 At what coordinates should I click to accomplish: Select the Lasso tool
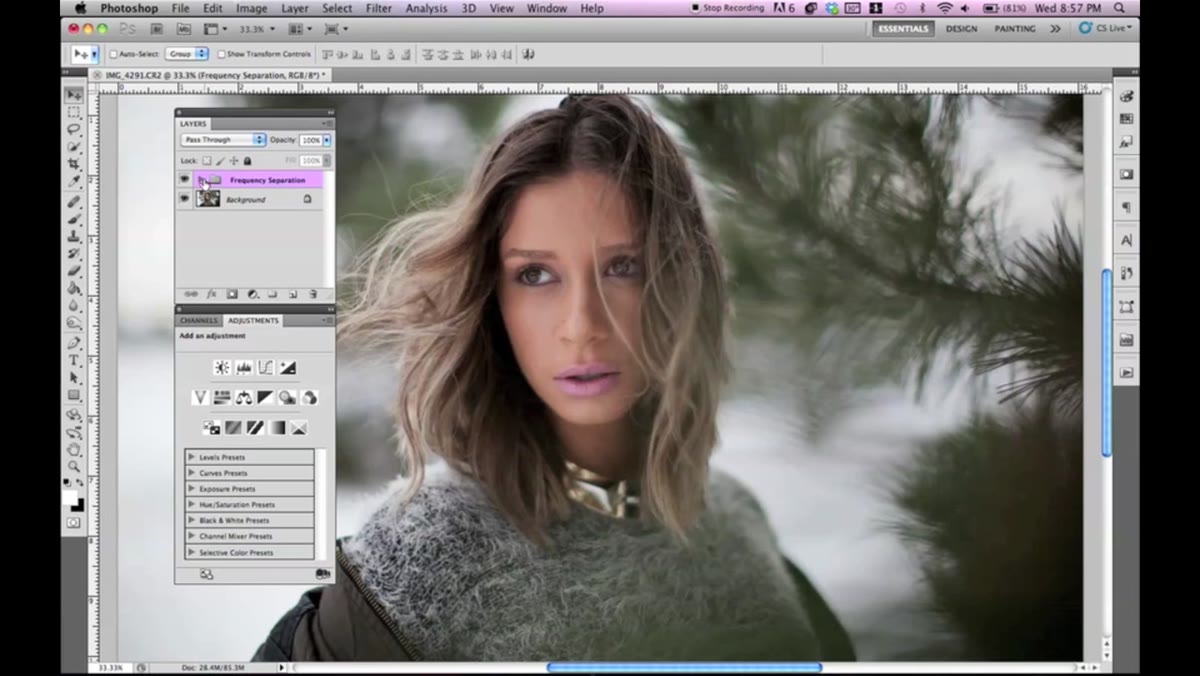point(74,129)
